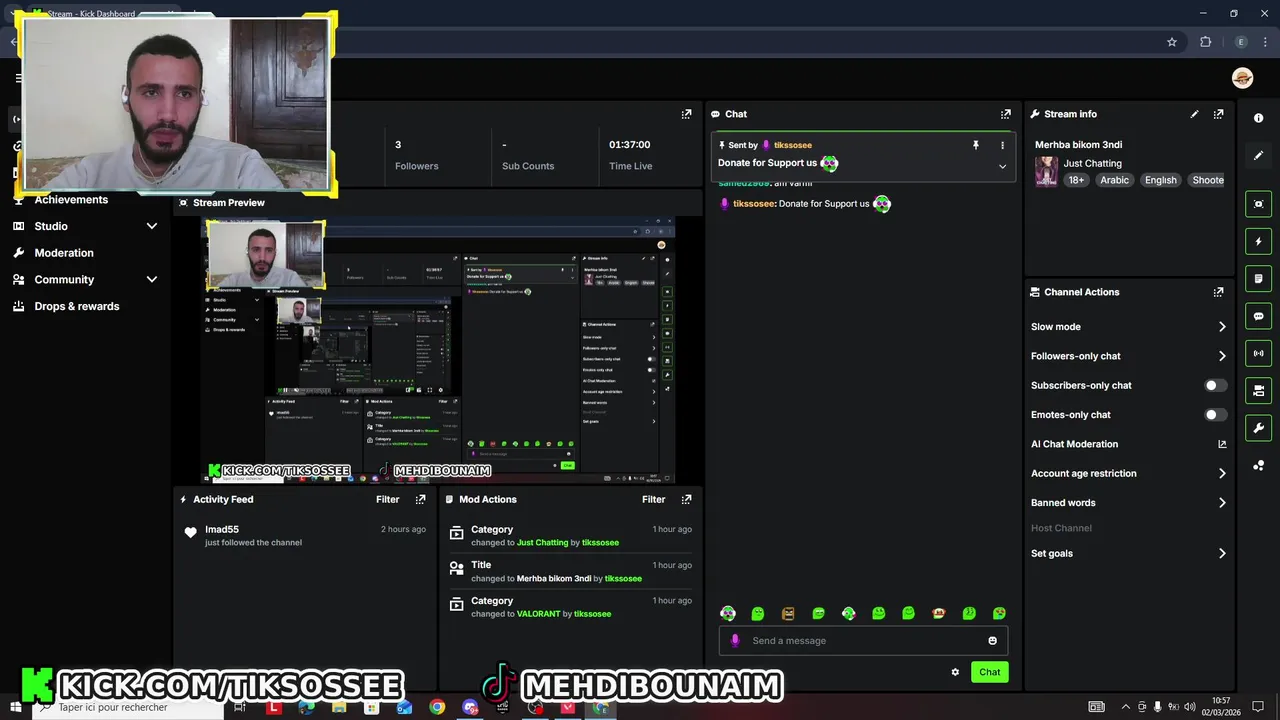
Task: Click the green Chat send button
Action: point(989,672)
